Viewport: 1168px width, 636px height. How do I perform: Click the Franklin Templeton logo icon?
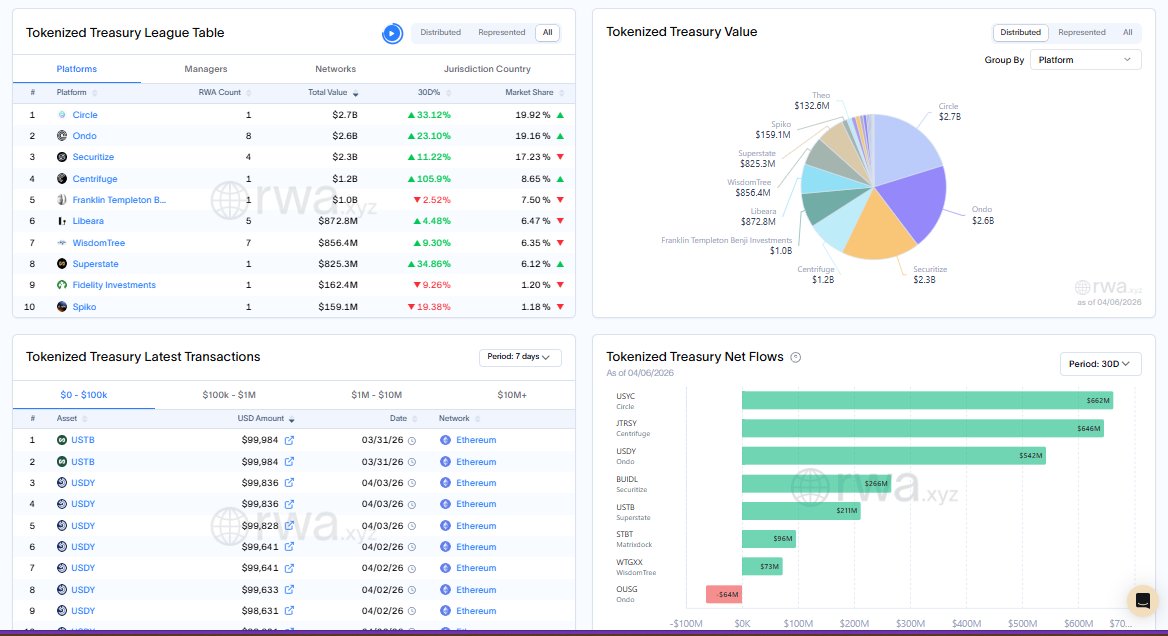click(x=62, y=200)
